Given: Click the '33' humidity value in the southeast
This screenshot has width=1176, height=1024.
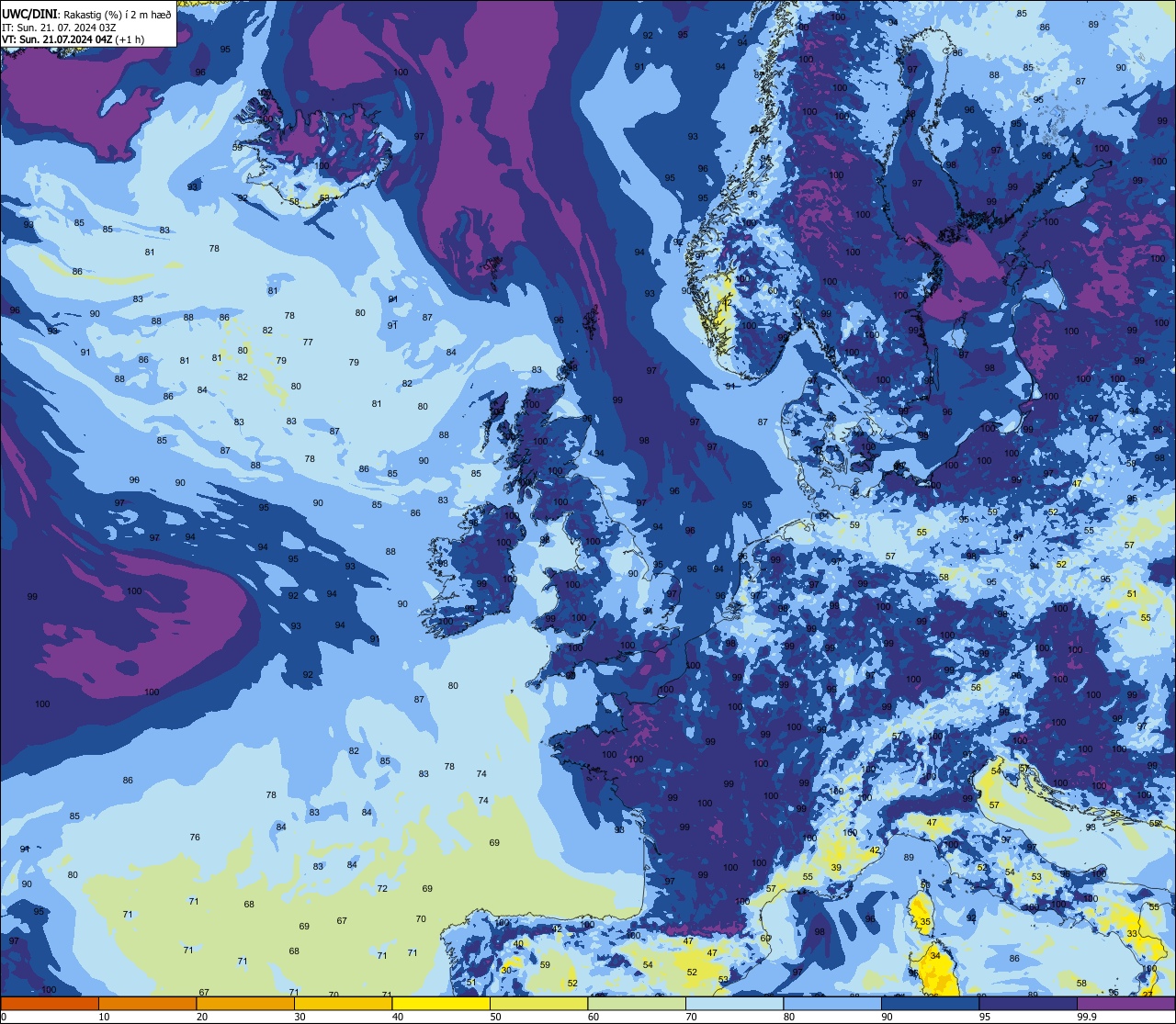Looking at the screenshot, I should pos(1132,934).
